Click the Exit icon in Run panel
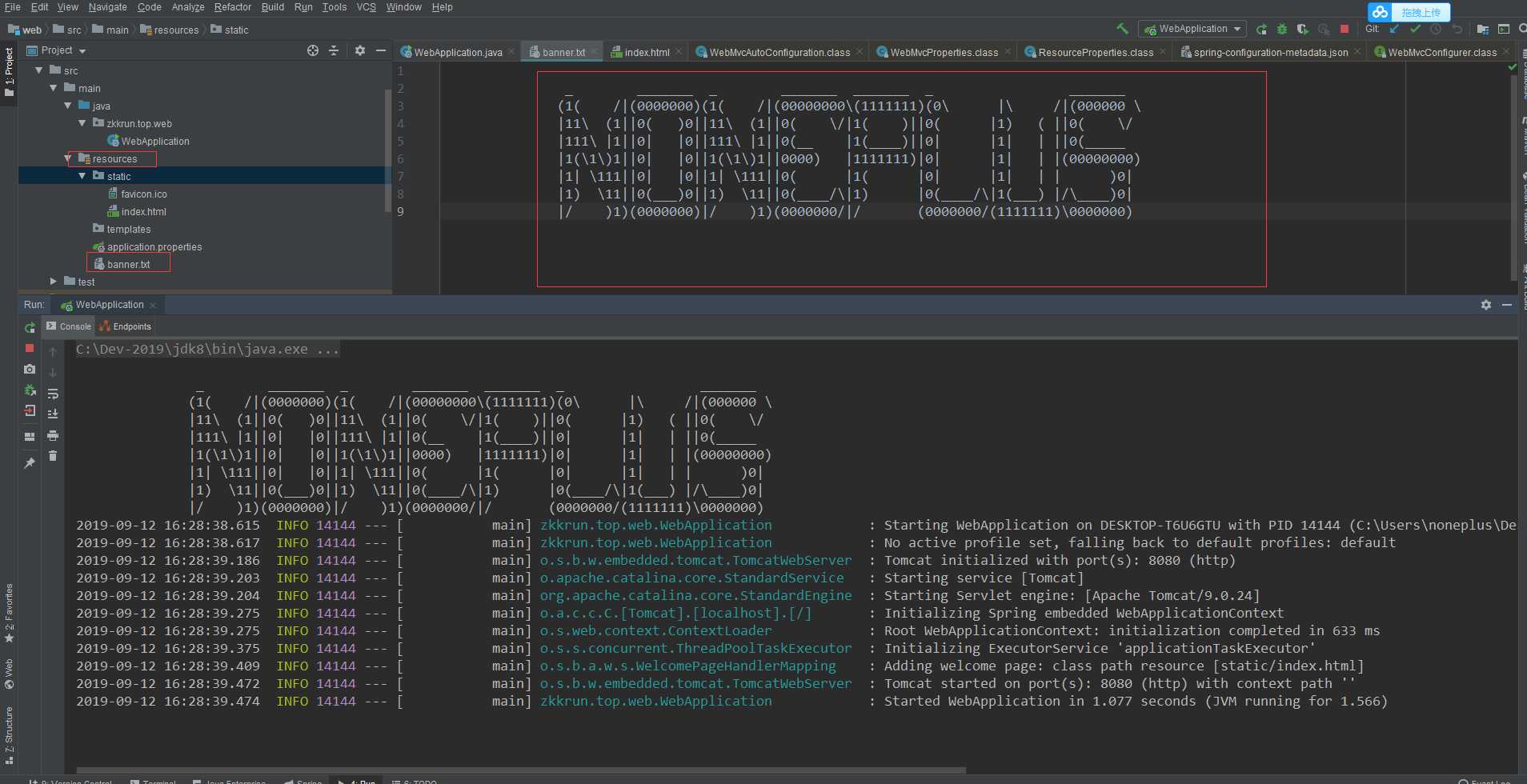Viewport: 1527px width, 784px height. [30, 410]
